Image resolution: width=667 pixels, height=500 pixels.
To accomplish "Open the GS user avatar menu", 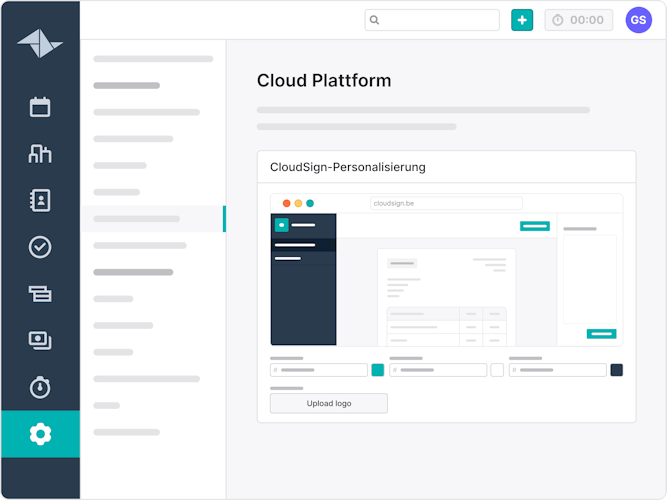I will tap(638, 20).
